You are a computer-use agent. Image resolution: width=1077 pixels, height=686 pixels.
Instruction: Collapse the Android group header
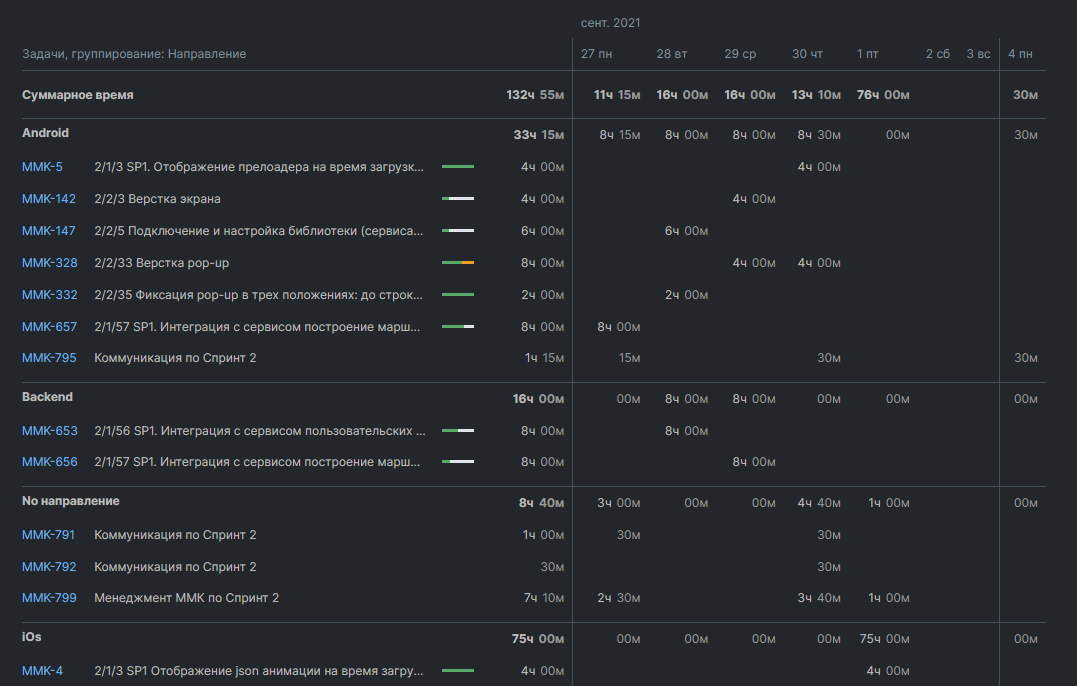(x=45, y=133)
